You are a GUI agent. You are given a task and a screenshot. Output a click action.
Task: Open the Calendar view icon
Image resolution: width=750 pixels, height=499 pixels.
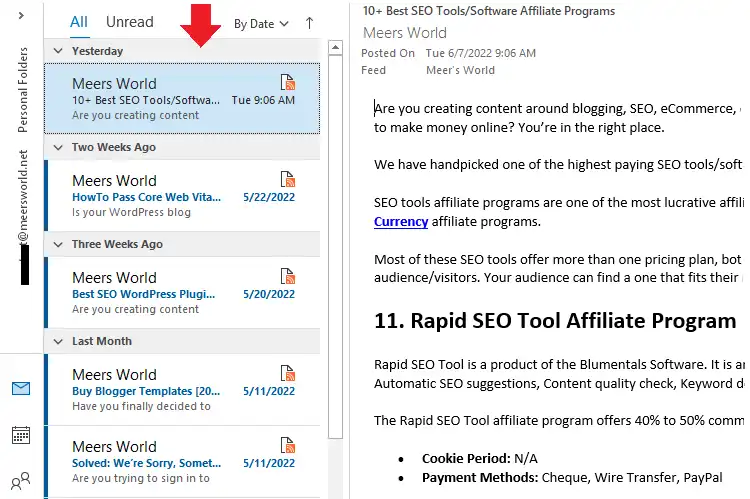21,435
